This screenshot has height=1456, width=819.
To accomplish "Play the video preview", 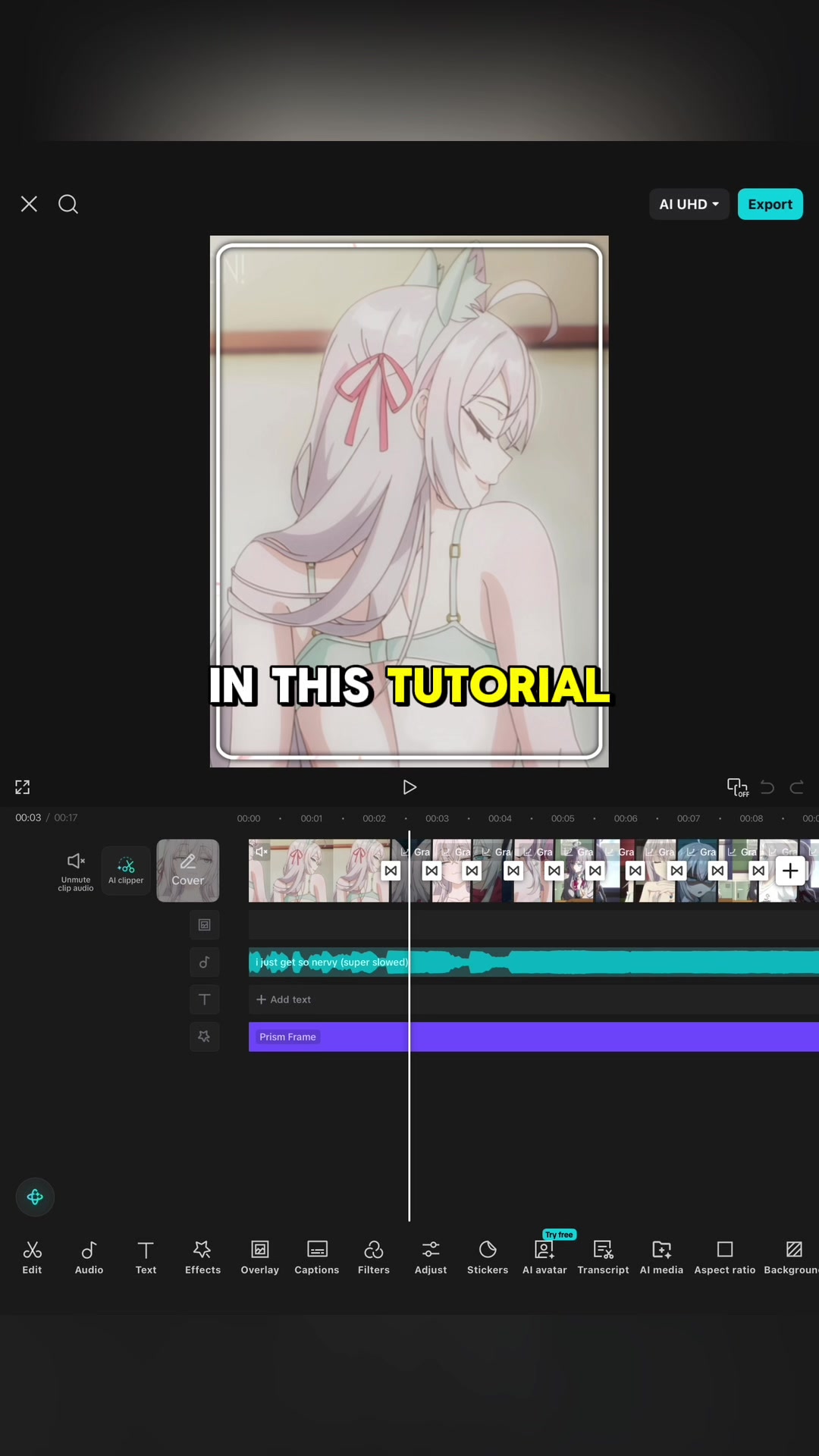I will 409,787.
